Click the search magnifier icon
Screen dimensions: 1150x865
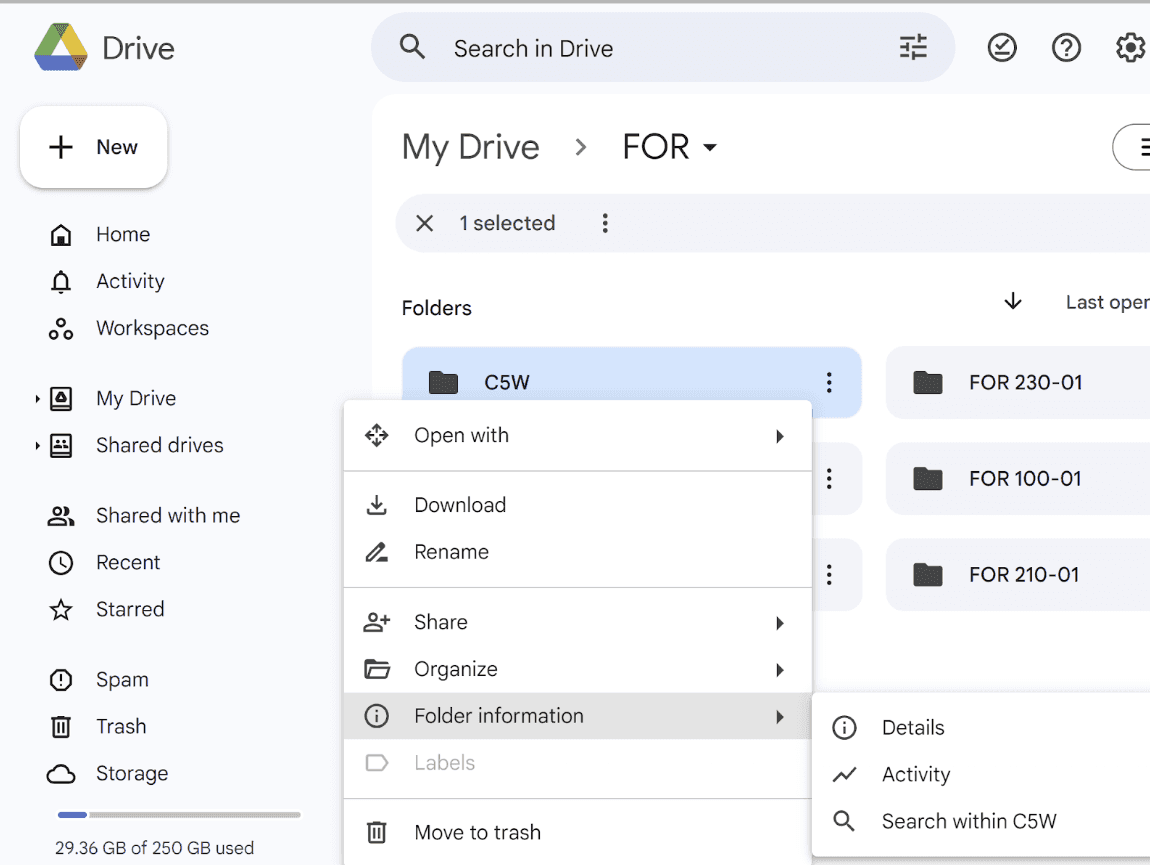(412, 48)
